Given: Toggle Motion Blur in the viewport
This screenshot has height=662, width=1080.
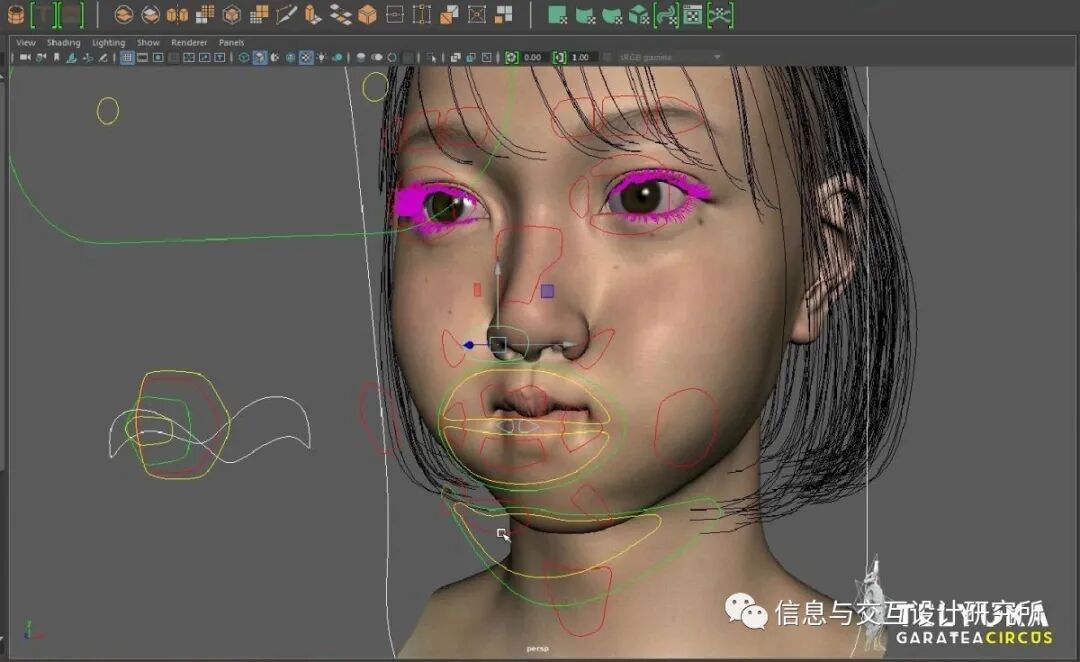Looking at the screenshot, I should (x=377, y=57).
